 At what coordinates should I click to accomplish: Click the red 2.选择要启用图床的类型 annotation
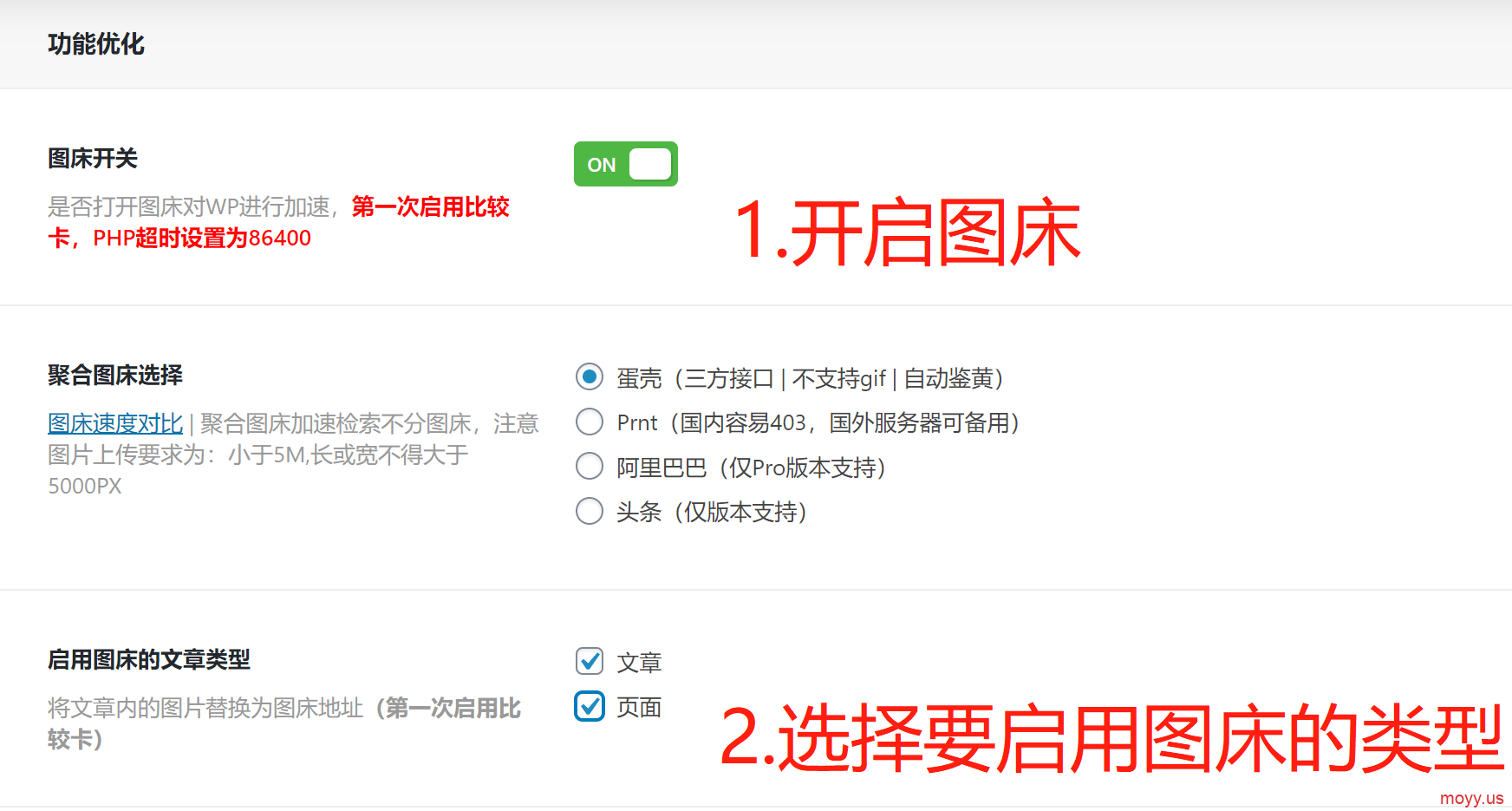pyautogui.click(x=1111, y=739)
